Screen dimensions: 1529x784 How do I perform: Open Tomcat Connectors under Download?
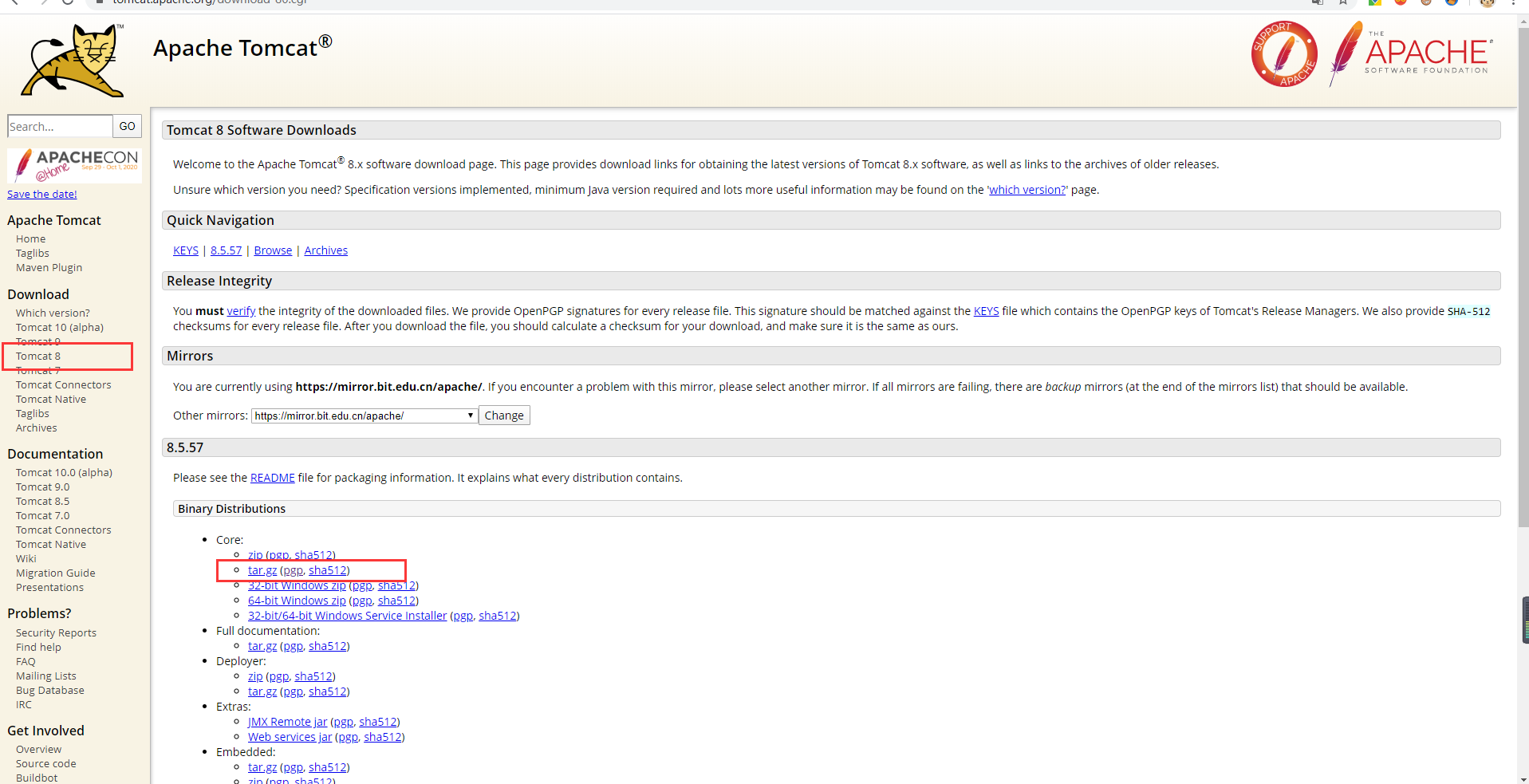[x=64, y=384]
